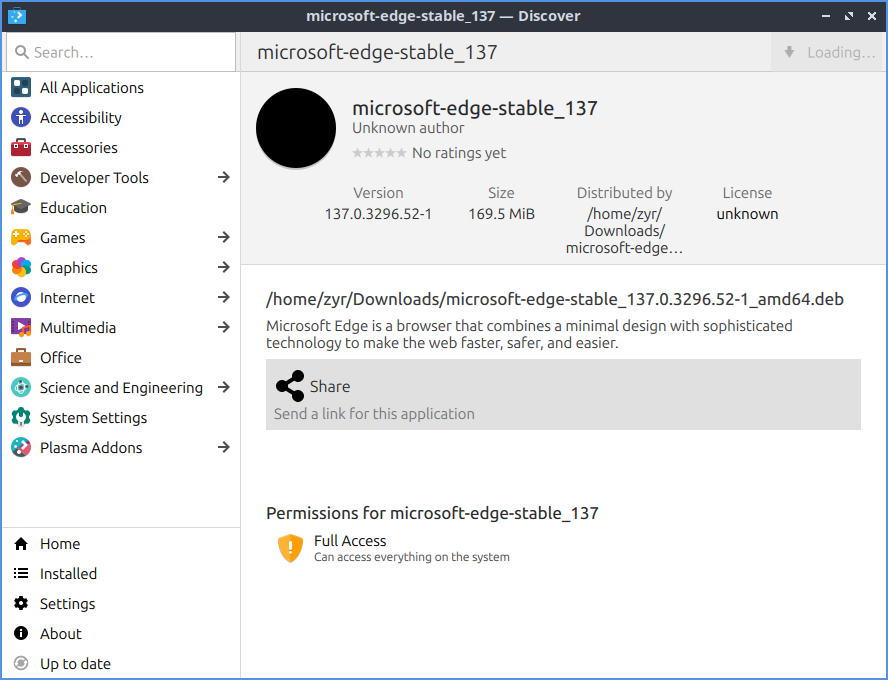This screenshot has width=888, height=680.
Task: Open the Office category label
Action: pyautogui.click(x=61, y=358)
